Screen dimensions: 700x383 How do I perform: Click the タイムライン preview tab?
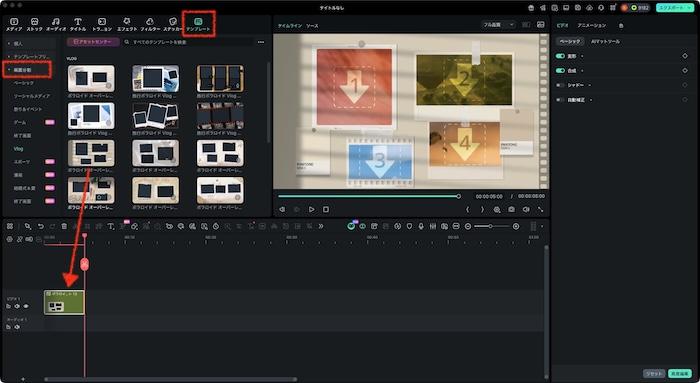tap(290, 26)
